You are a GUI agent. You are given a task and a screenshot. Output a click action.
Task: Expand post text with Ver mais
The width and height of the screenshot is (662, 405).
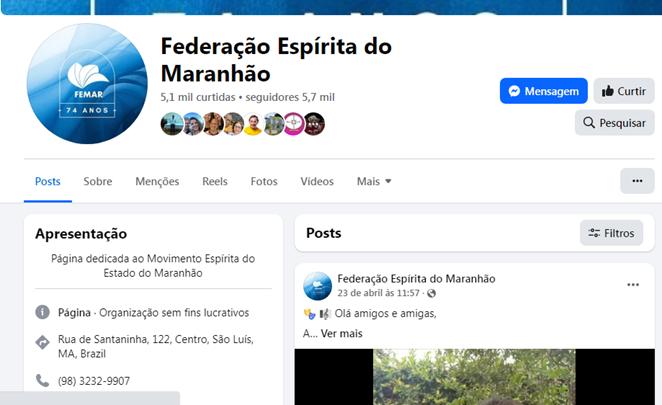tap(342, 333)
